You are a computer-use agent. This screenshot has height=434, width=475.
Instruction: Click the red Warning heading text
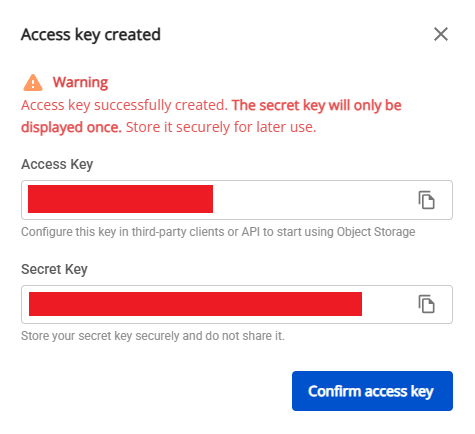click(x=80, y=82)
